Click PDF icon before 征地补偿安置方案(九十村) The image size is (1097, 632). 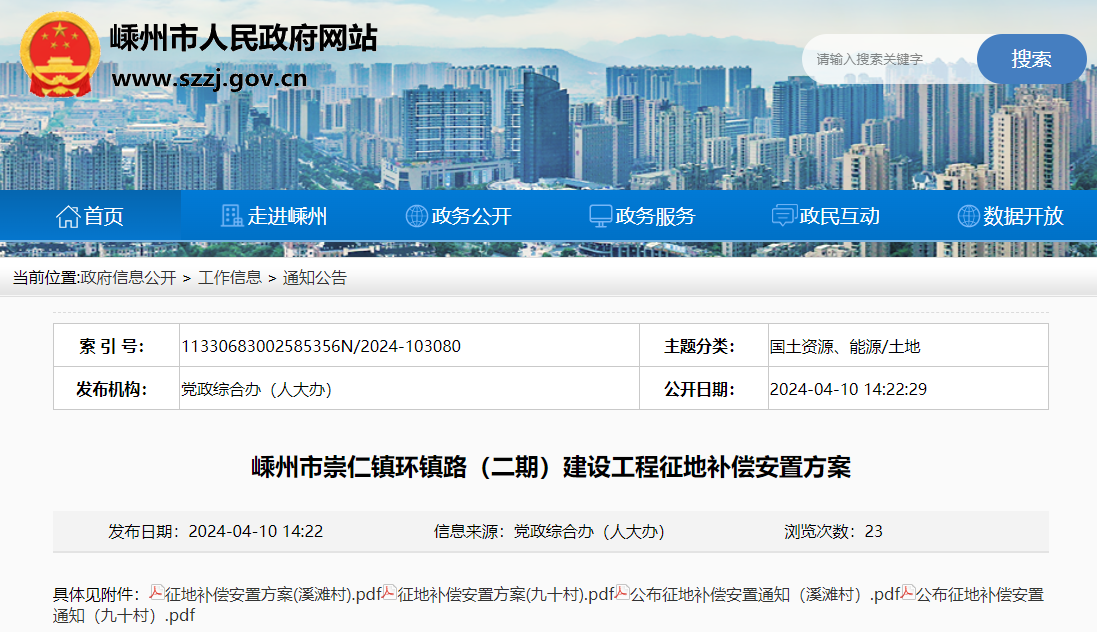pos(390,593)
